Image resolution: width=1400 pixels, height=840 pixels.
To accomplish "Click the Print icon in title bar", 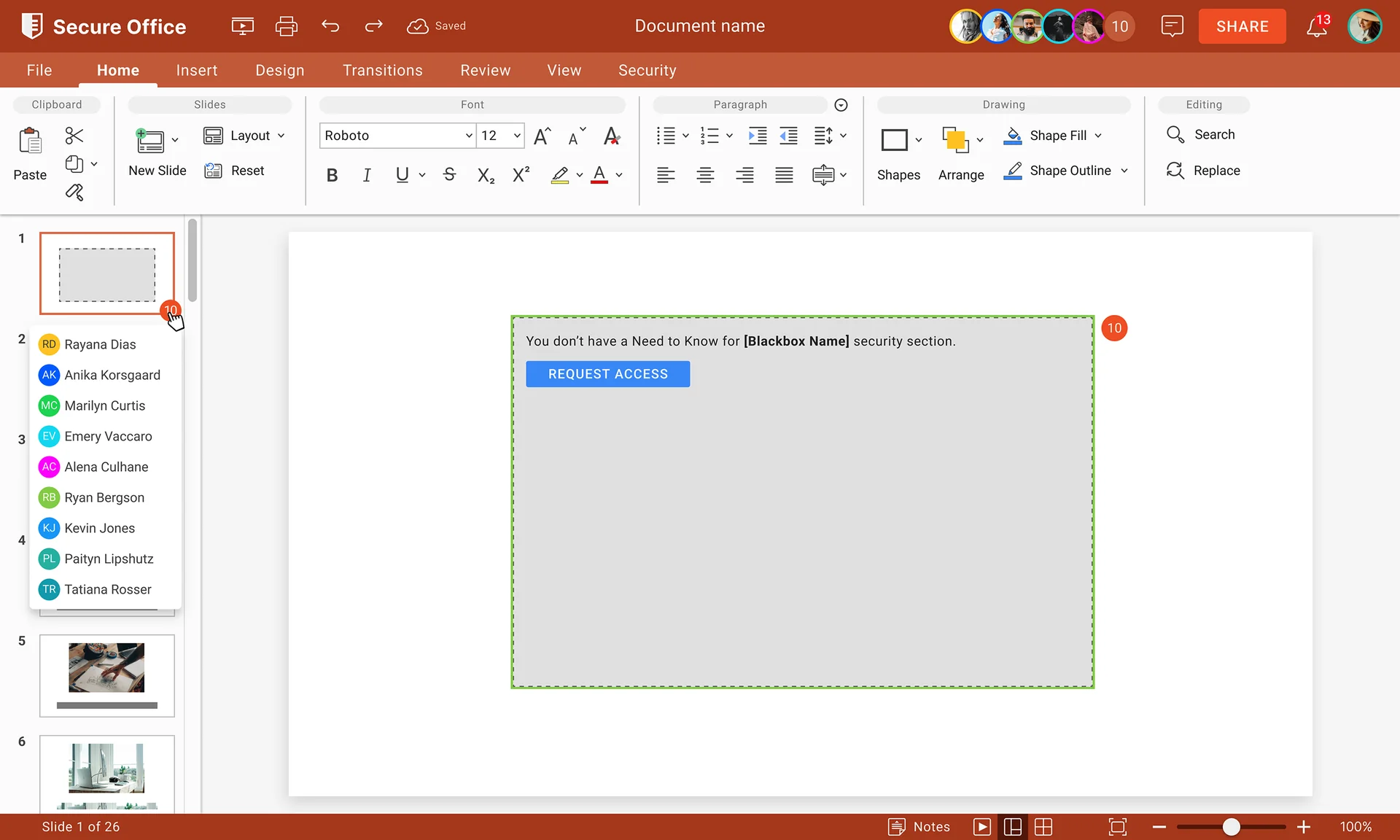I will click(286, 26).
